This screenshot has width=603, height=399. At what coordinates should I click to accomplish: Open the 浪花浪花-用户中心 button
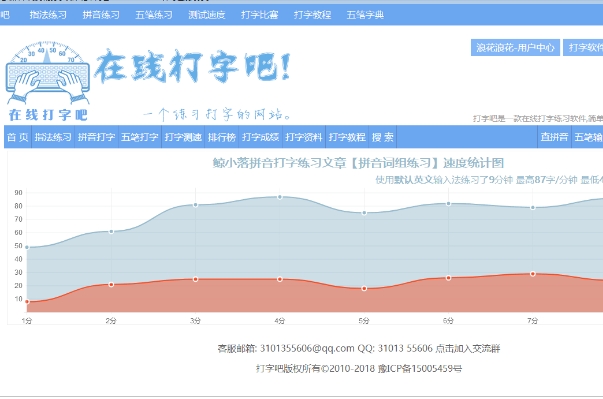click(x=515, y=48)
